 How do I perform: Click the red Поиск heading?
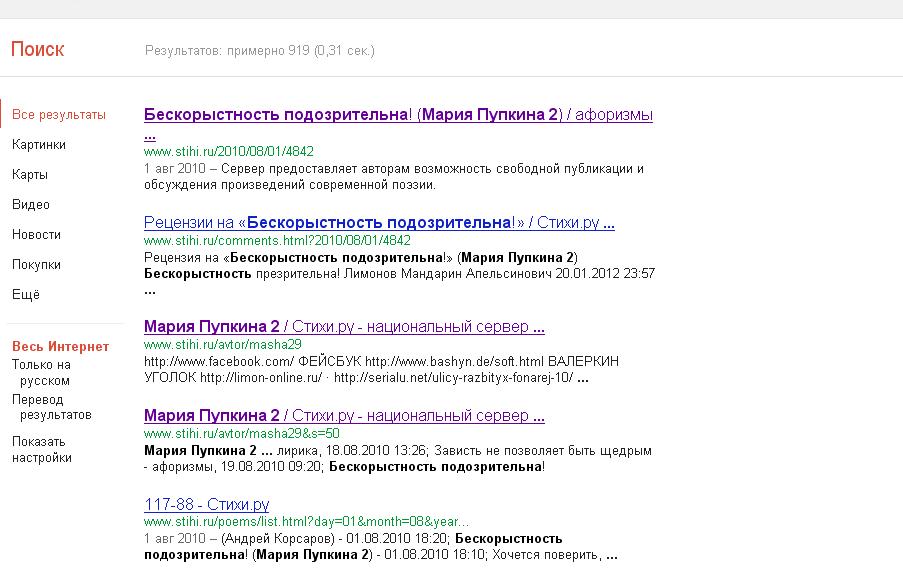pos(37,49)
